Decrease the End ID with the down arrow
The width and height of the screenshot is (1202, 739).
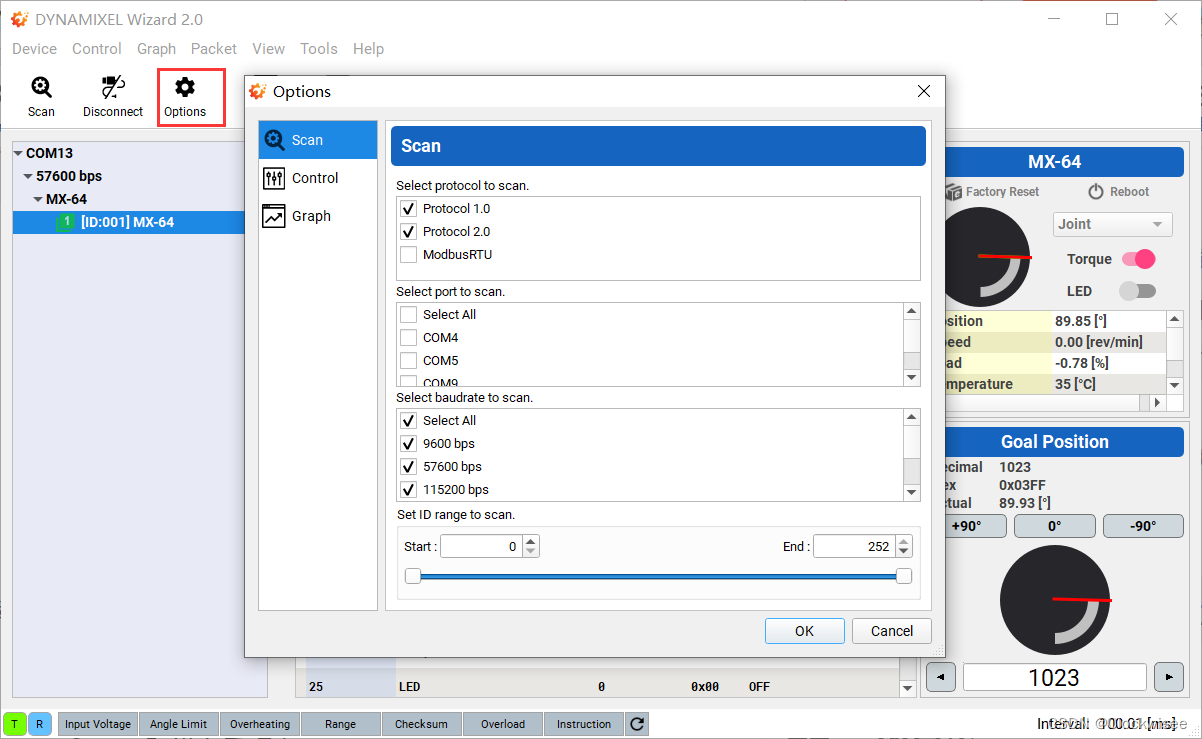(x=904, y=552)
